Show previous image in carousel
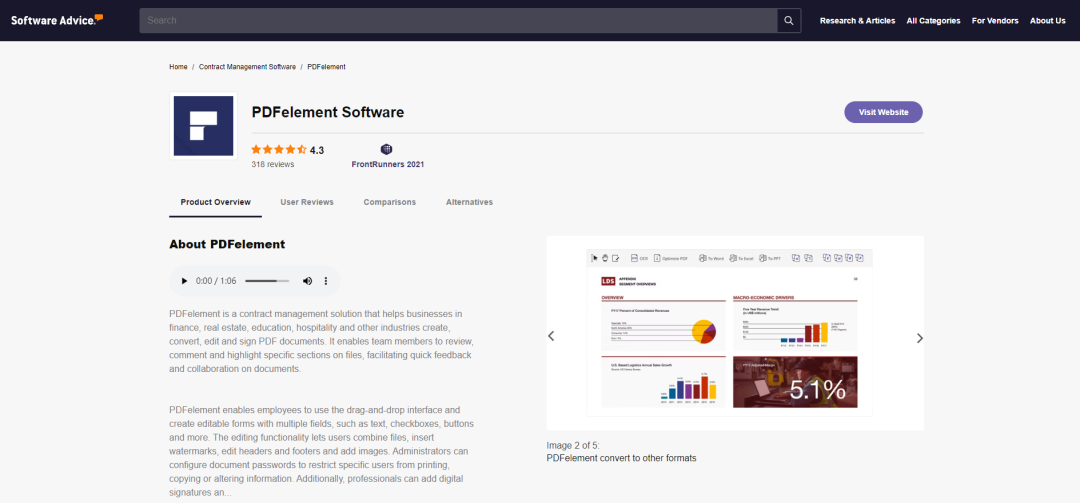 [x=551, y=337]
